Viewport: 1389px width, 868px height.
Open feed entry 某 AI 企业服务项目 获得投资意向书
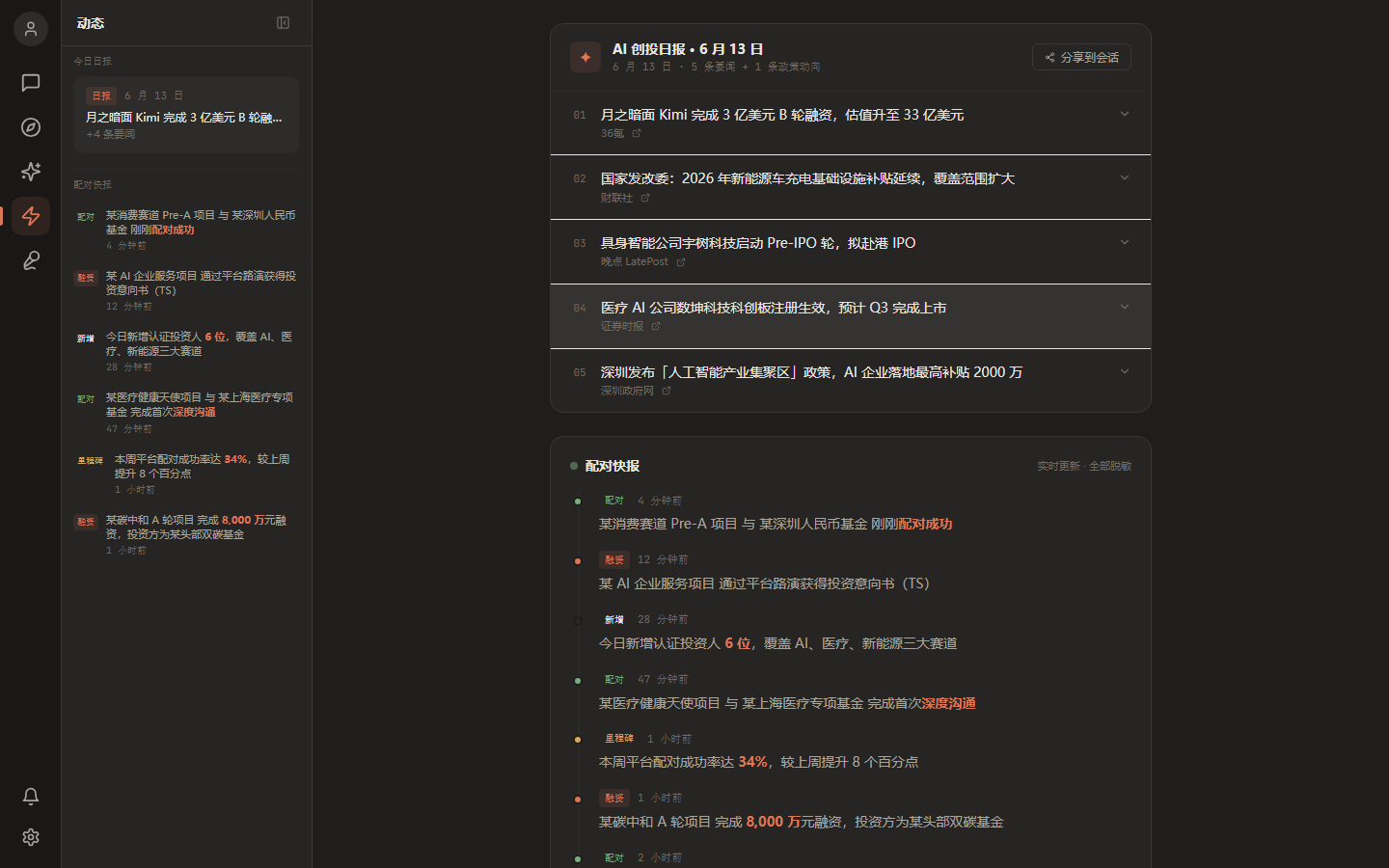click(x=764, y=583)
